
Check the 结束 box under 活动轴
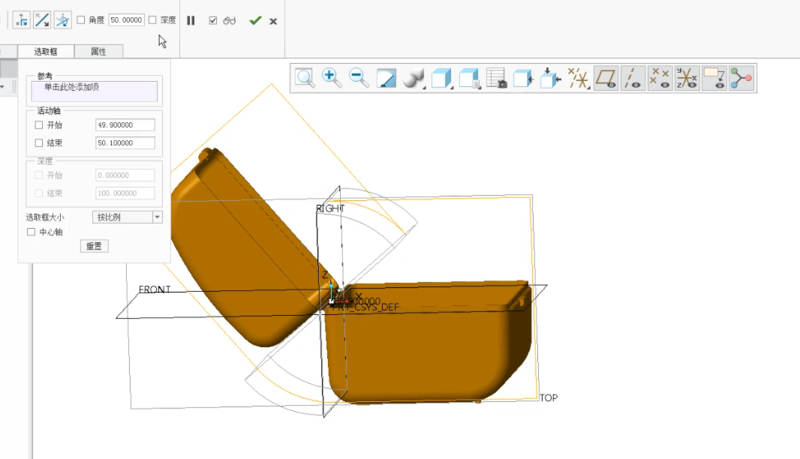pos(39,143)
